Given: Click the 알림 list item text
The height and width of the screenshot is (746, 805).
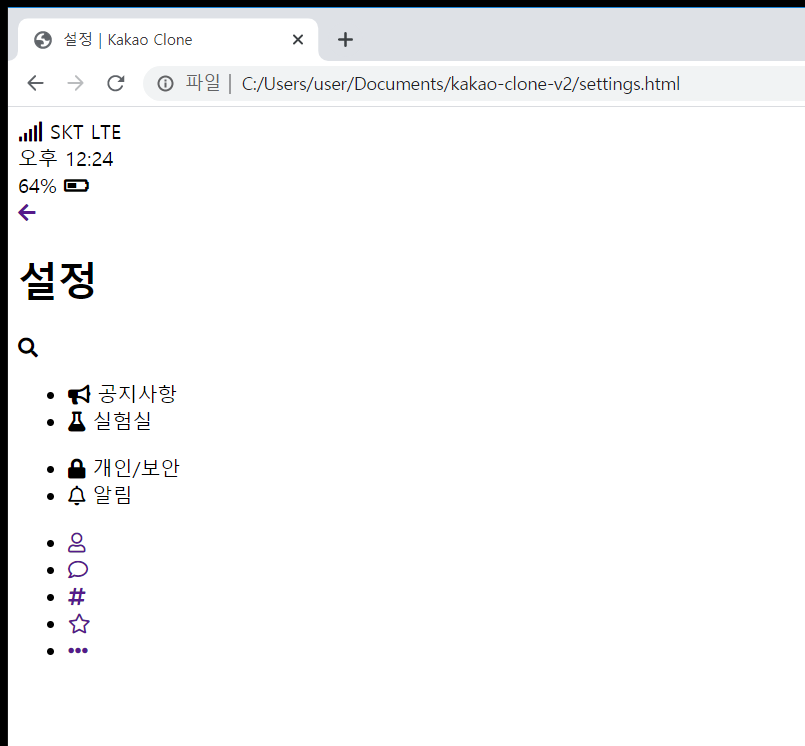Looking at the screenshot, I should click(x=112, y=495).
